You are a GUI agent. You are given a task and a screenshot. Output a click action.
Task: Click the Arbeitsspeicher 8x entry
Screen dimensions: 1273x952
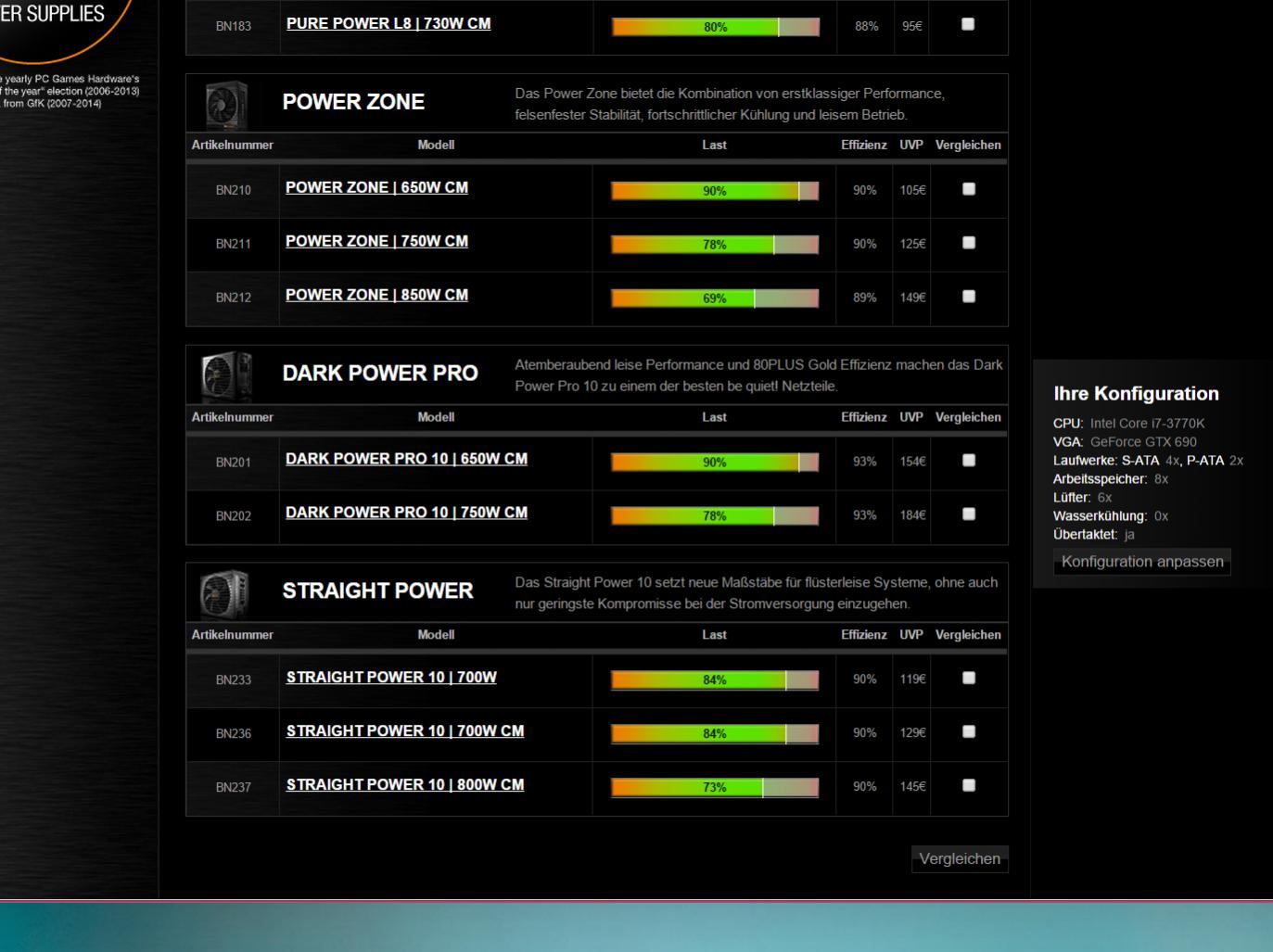1111,479
